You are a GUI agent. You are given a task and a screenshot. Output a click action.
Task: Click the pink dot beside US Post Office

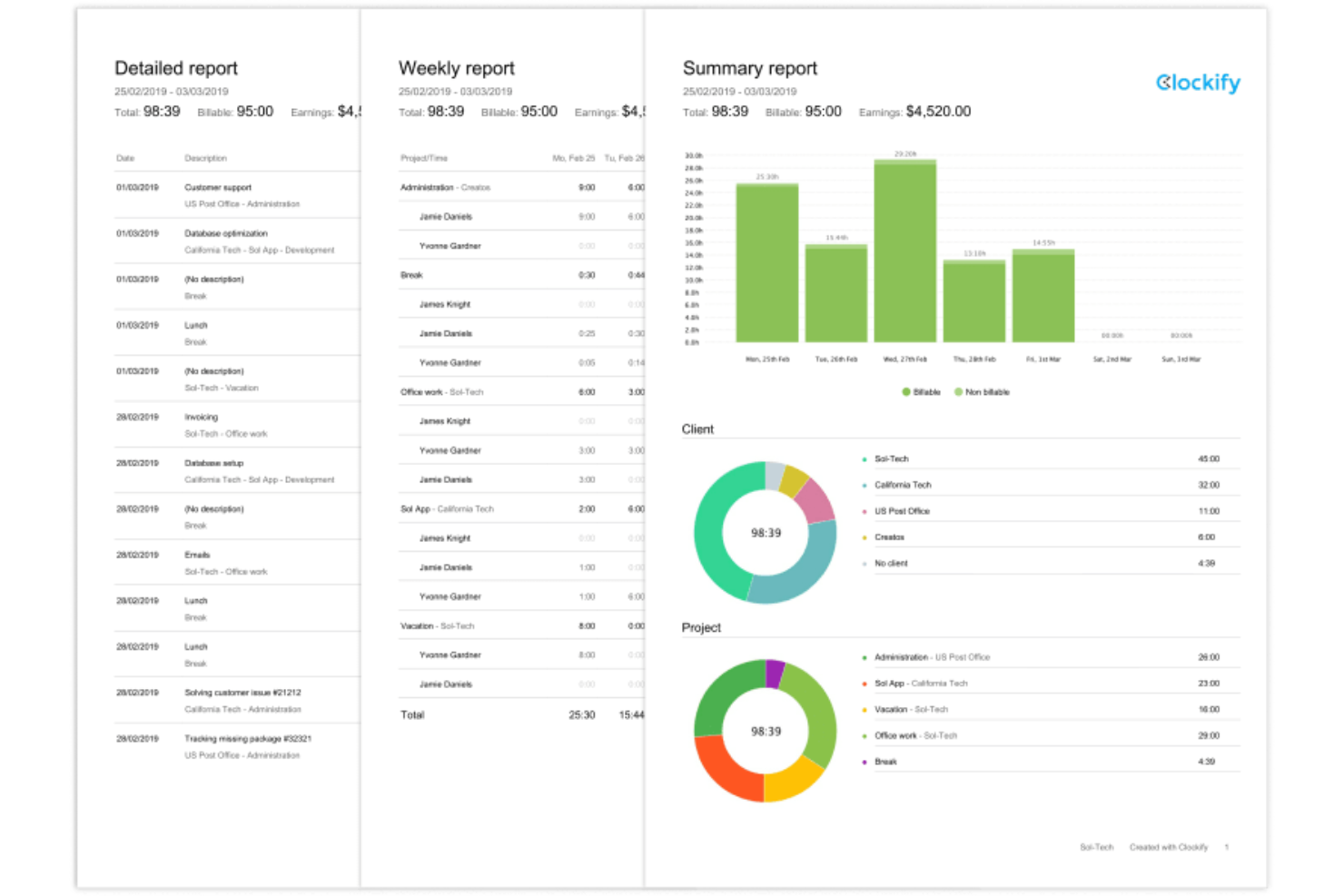coord(865,511)
